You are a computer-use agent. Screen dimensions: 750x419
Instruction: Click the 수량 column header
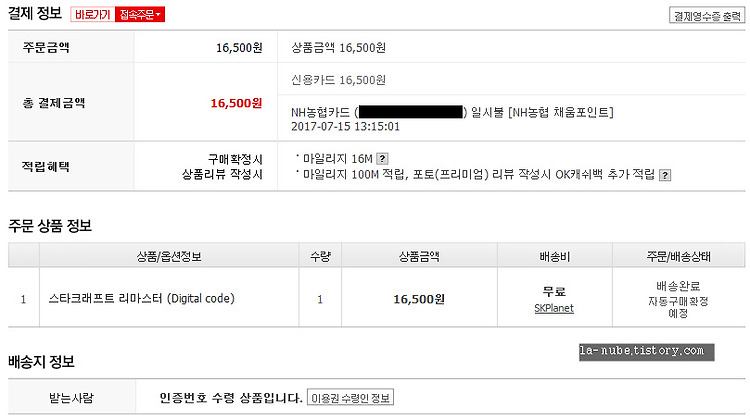(320, 256)
